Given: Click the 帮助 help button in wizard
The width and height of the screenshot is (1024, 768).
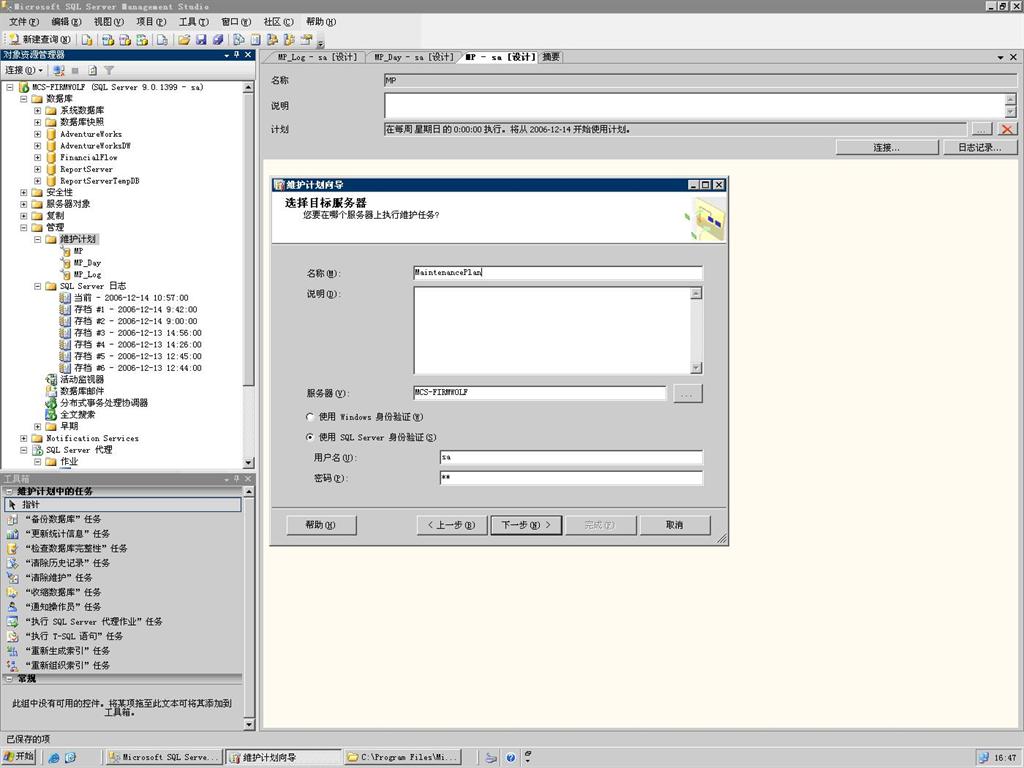Looking at the screenshot, I should 321,524.
